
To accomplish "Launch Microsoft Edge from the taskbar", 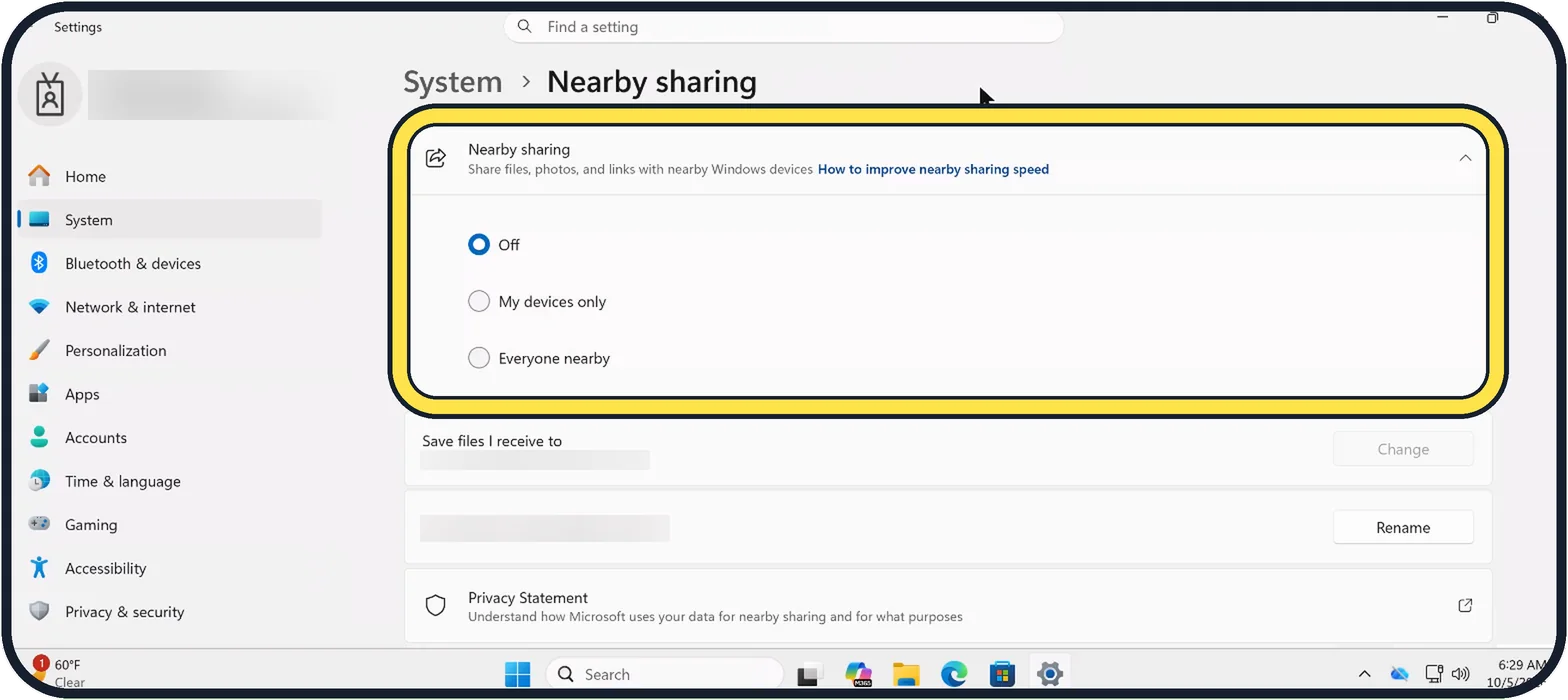I will click(954, 675).
